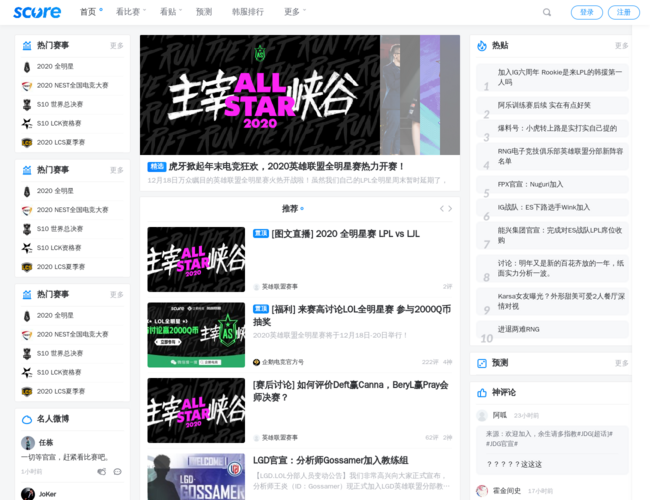The image size is (650, 500).
Task: Go to next 推荐 page arrow
Action: point(450,209)
